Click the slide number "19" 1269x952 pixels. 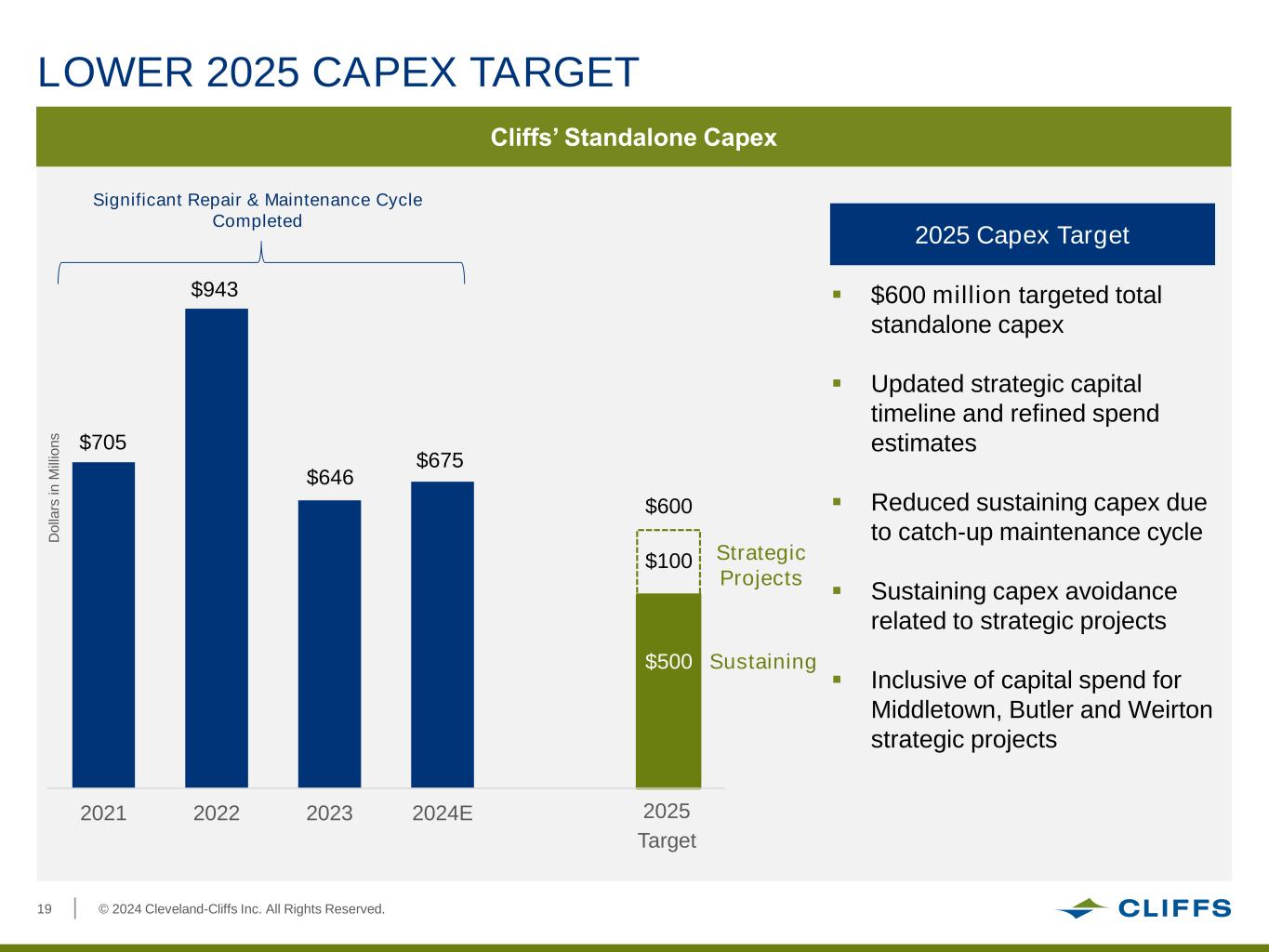pyautogui.click(x=45, y=909)
